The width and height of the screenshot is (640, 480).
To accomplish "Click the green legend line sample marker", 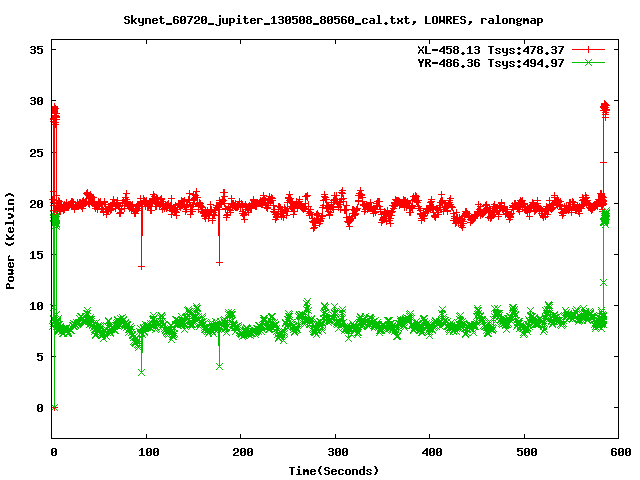I will [588, 62].
